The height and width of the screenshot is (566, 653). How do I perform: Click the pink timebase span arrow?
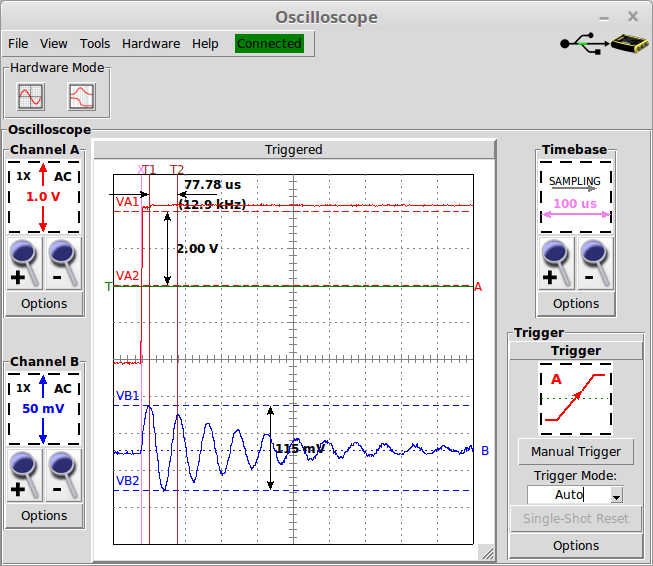coord(576,215)
